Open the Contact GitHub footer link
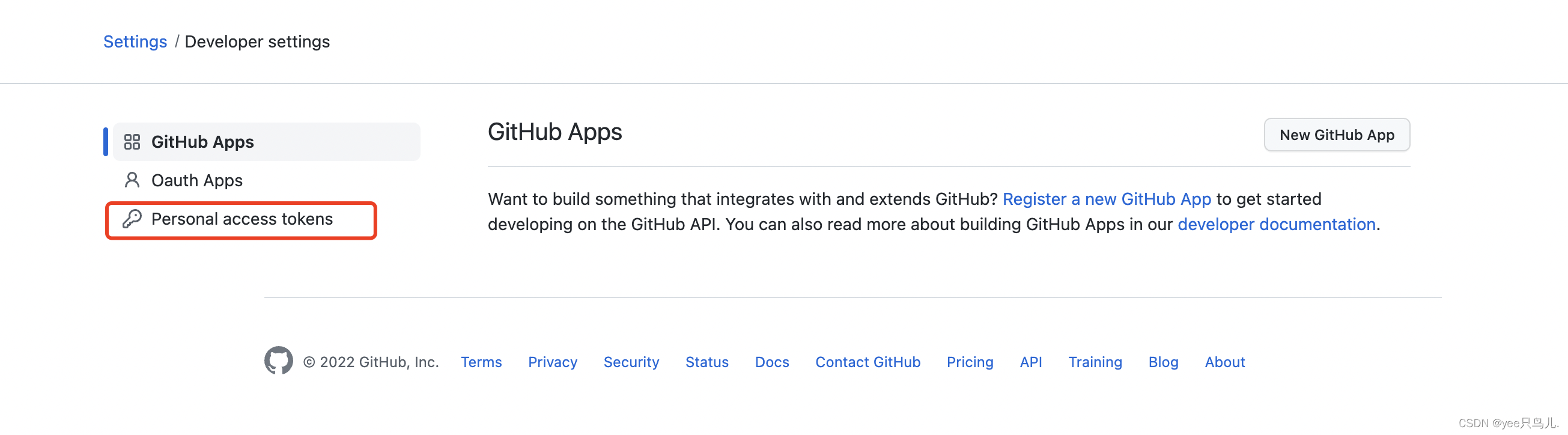This screenshot has height=435, width=1568. coord(868,362)
